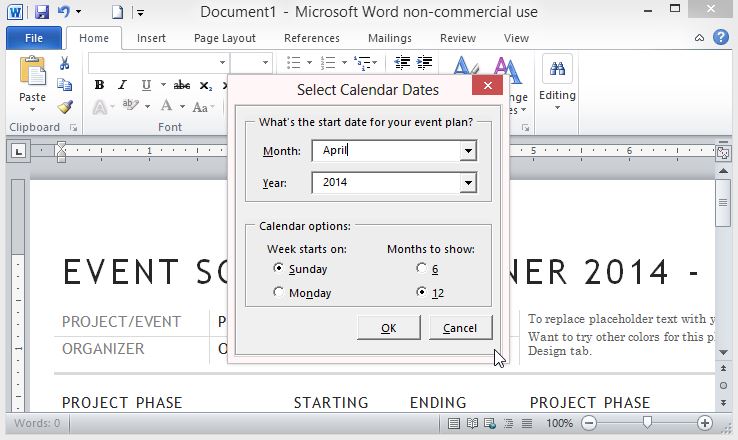
Task: Click the Underline formatting icon
Action: tap(147, 86)
